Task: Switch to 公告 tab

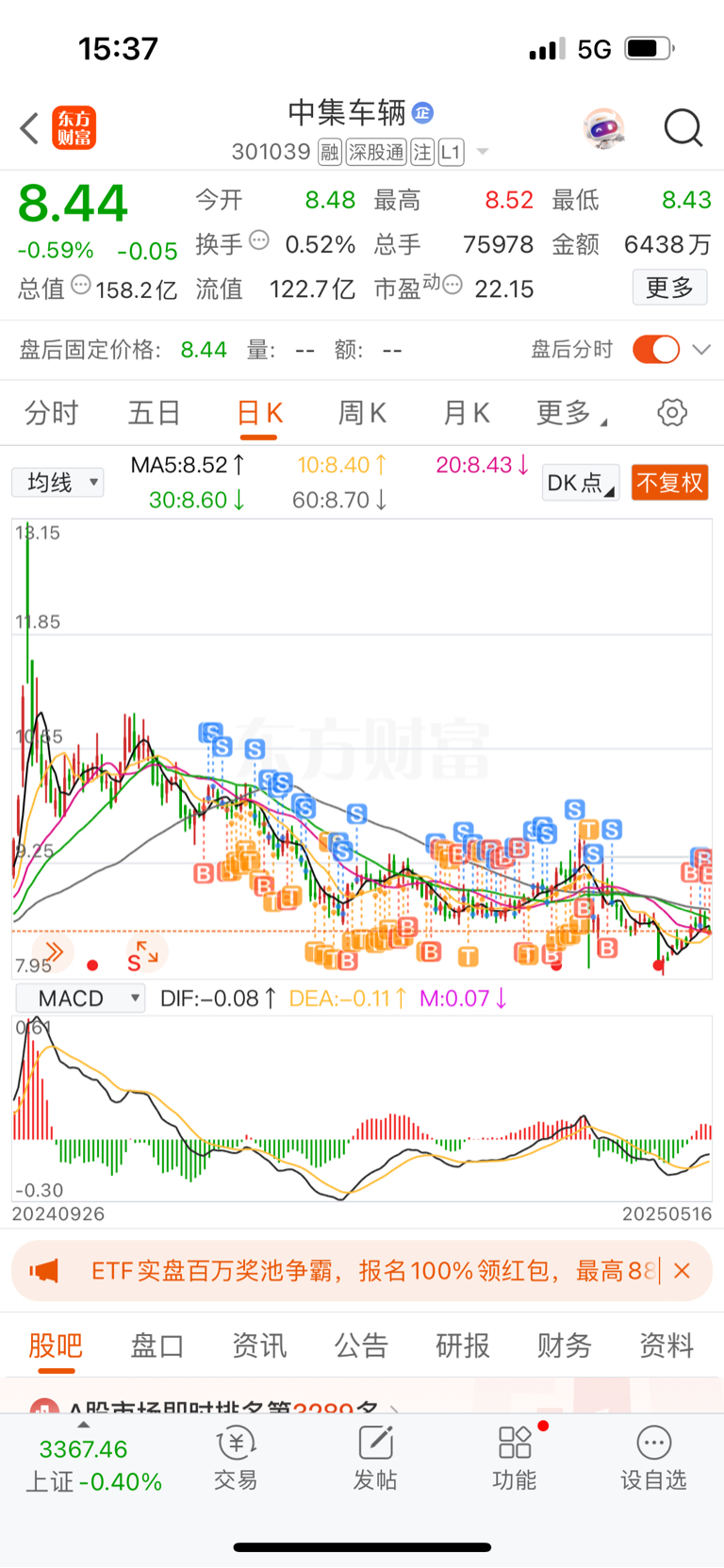Action: click(x=361, y=1345)
